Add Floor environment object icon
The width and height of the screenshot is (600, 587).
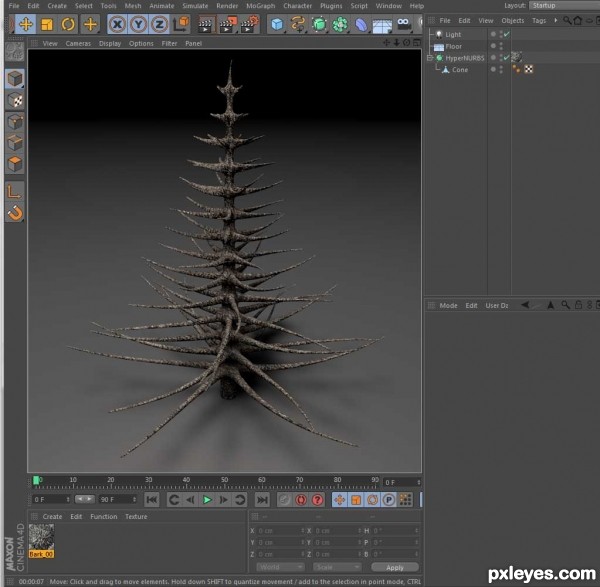pos(382,25)
